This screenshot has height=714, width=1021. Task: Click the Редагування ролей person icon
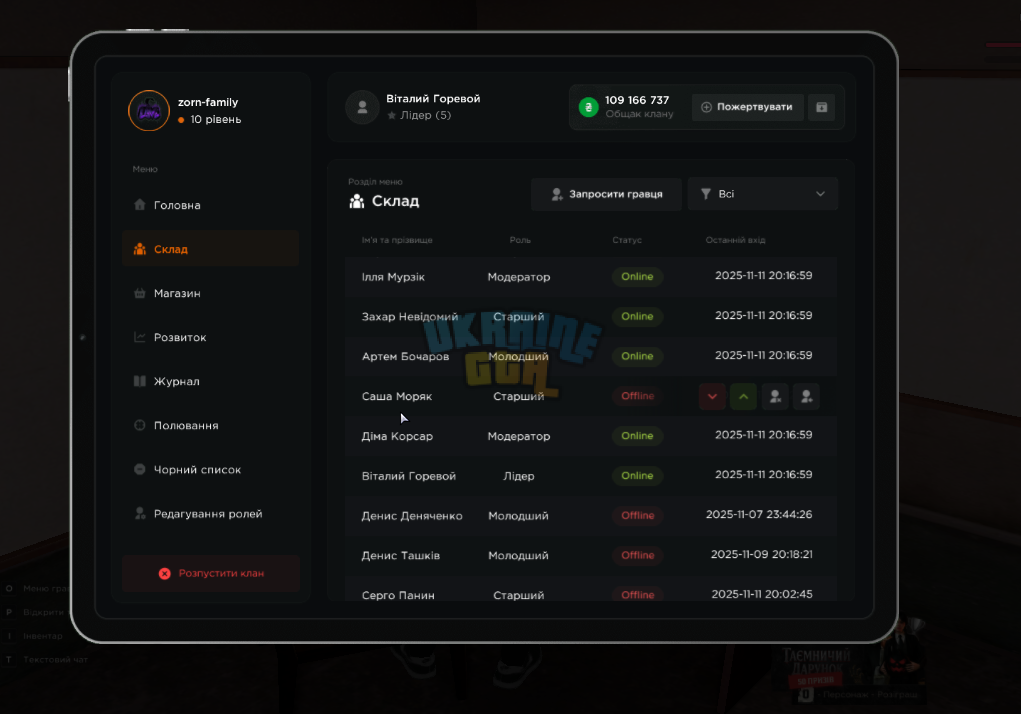(x=139, y=513)
